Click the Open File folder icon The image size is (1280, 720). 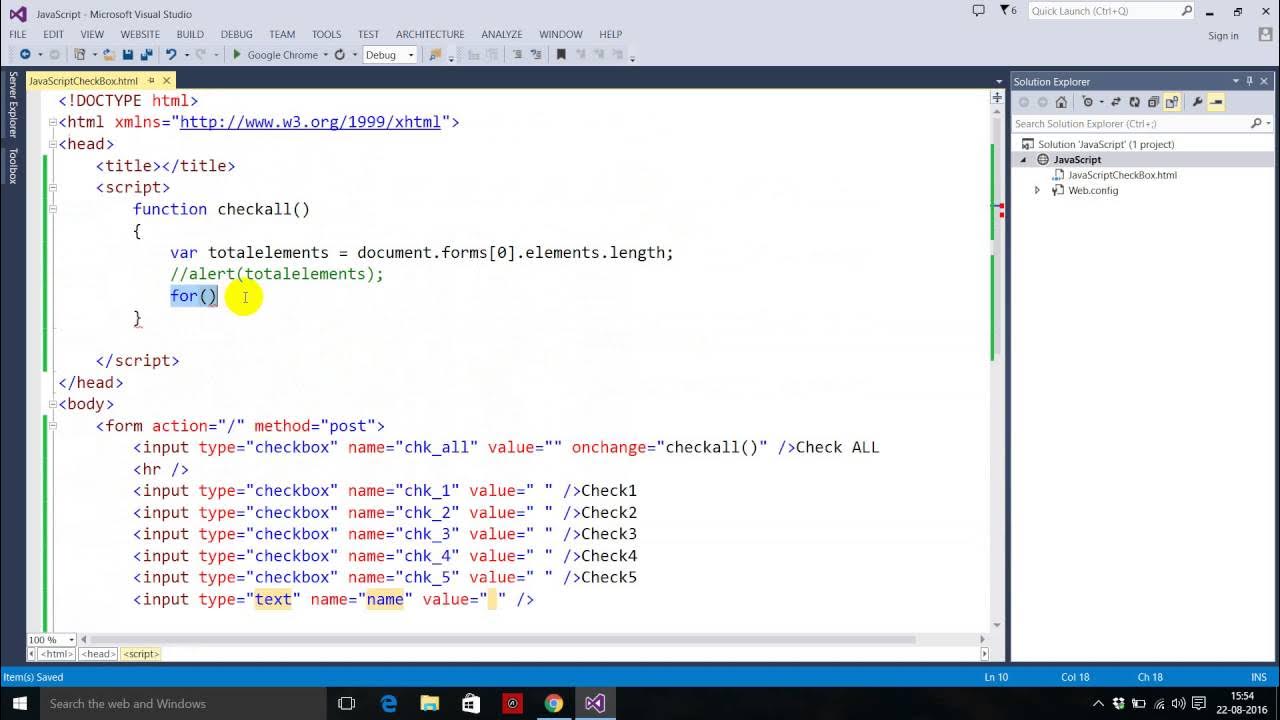(x=108, y=55)
